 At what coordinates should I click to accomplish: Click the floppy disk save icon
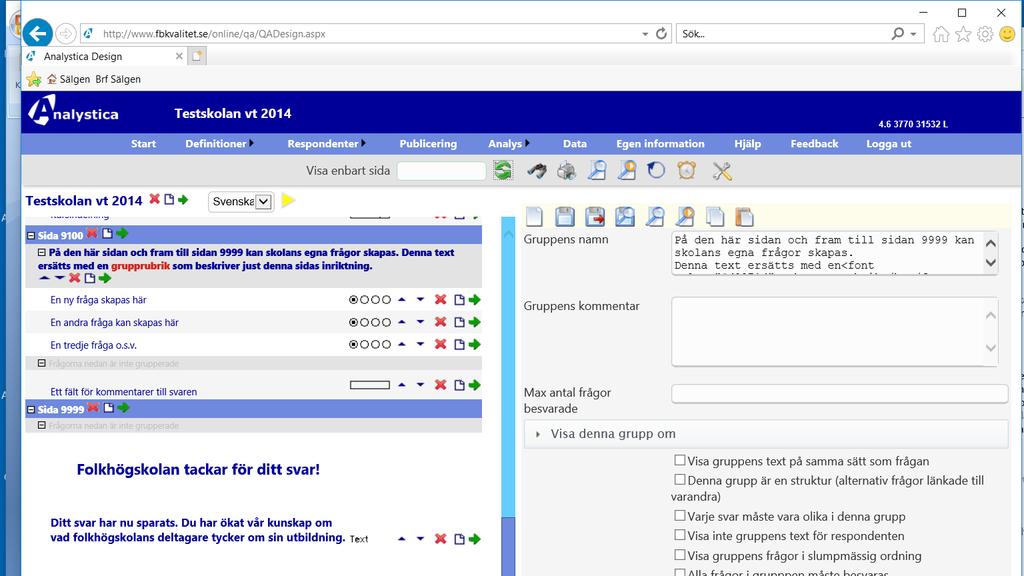point(565,216)
